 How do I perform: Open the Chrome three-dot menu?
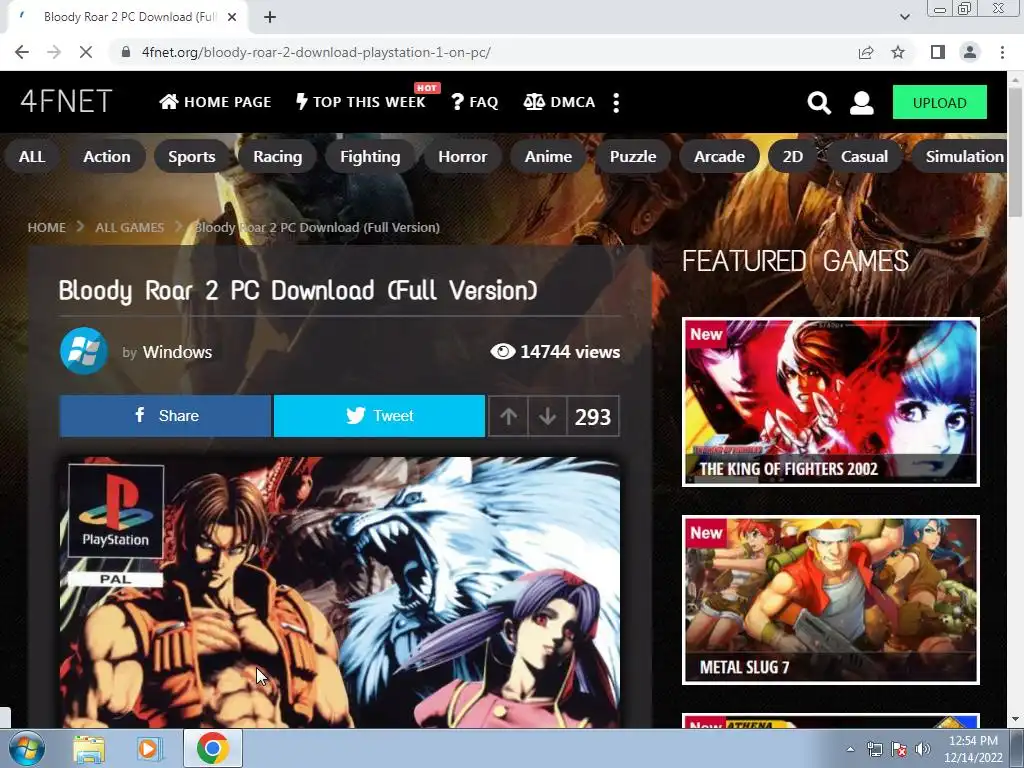tap(1002, 52)
